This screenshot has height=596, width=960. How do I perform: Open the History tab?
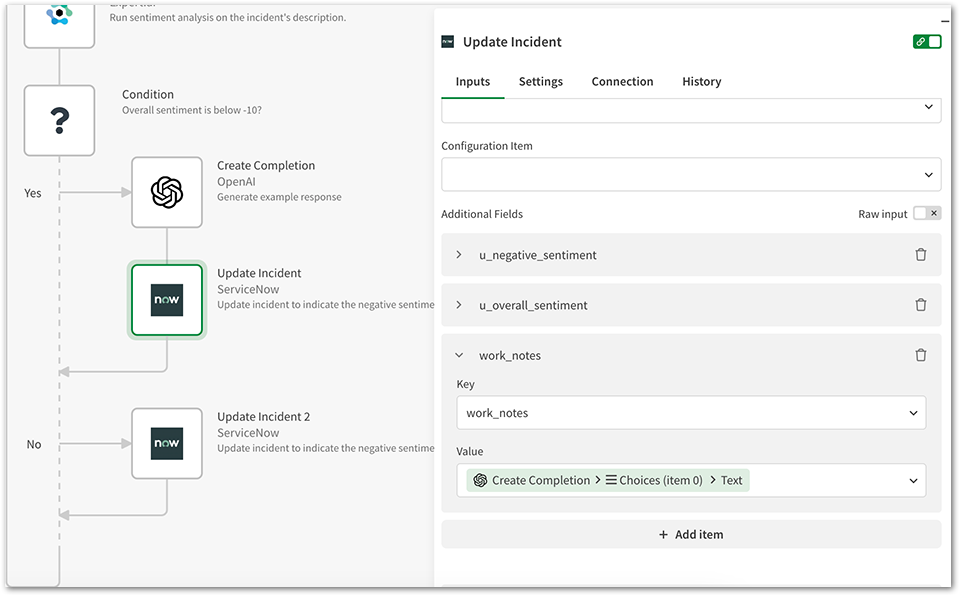(x=701, y=81)
